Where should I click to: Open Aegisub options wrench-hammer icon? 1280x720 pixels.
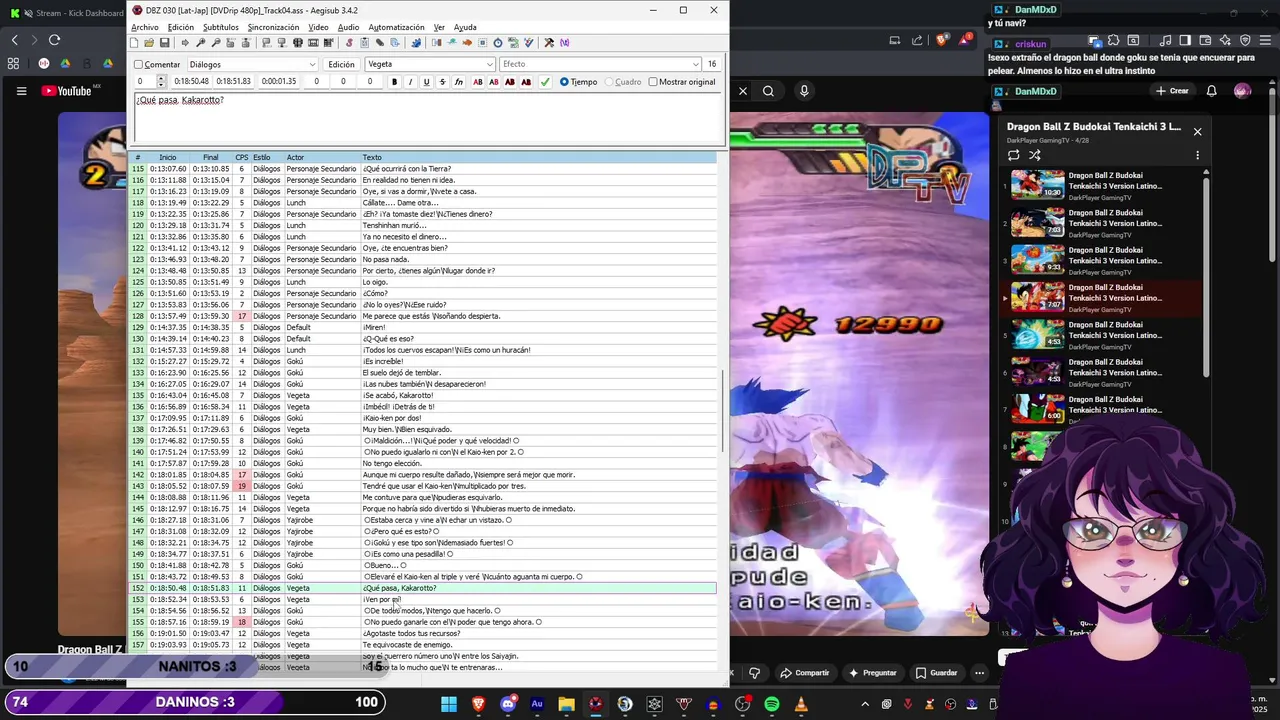(x=549, y=43)
